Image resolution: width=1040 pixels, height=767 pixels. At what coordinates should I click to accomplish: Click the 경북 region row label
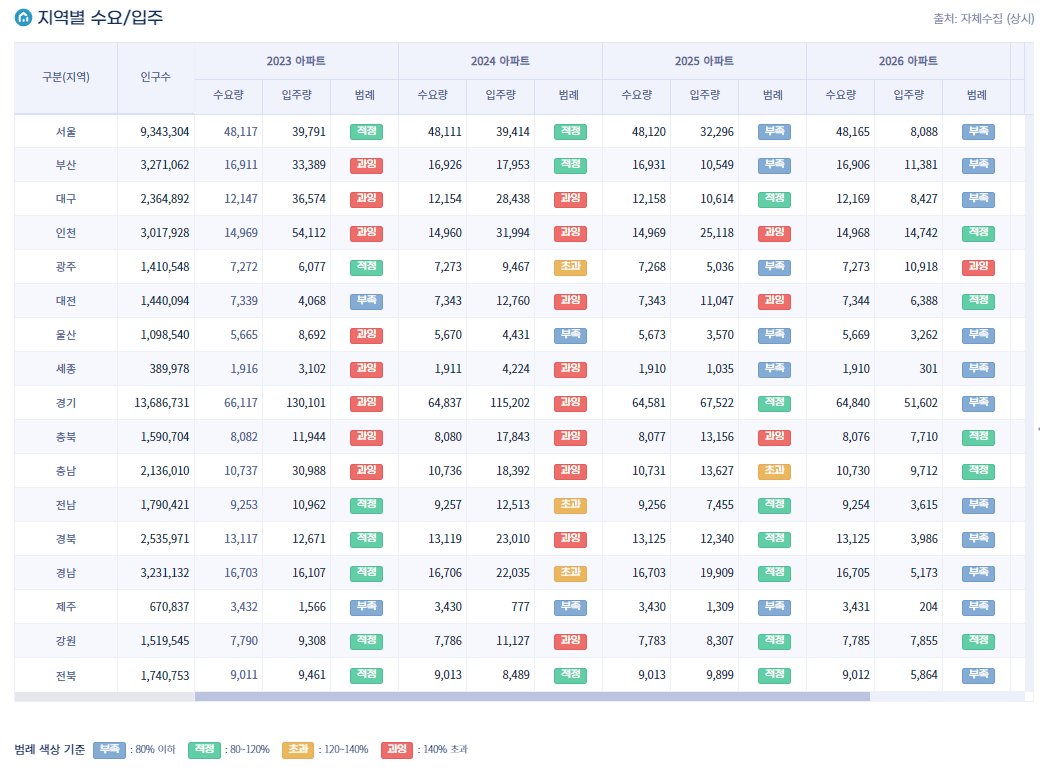[x=66, y=539]
